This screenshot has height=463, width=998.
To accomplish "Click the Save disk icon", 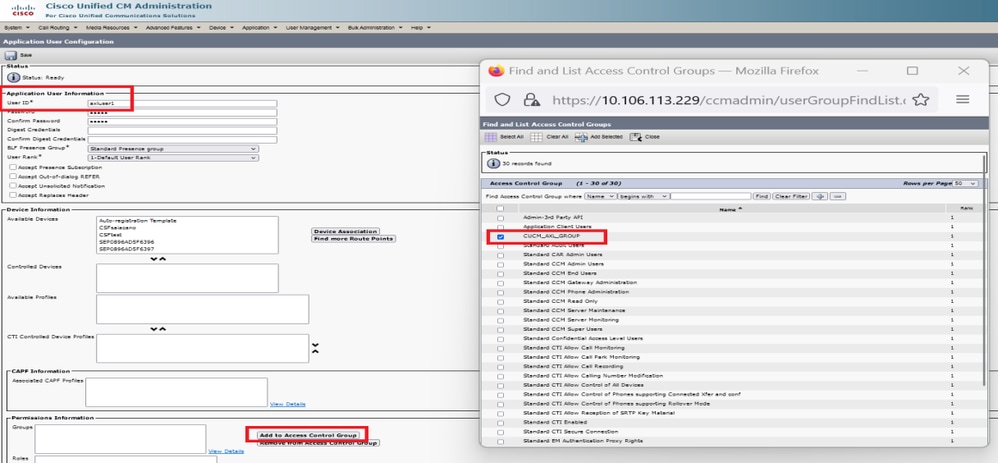I will pyautogui.click(x=11, y=55).
